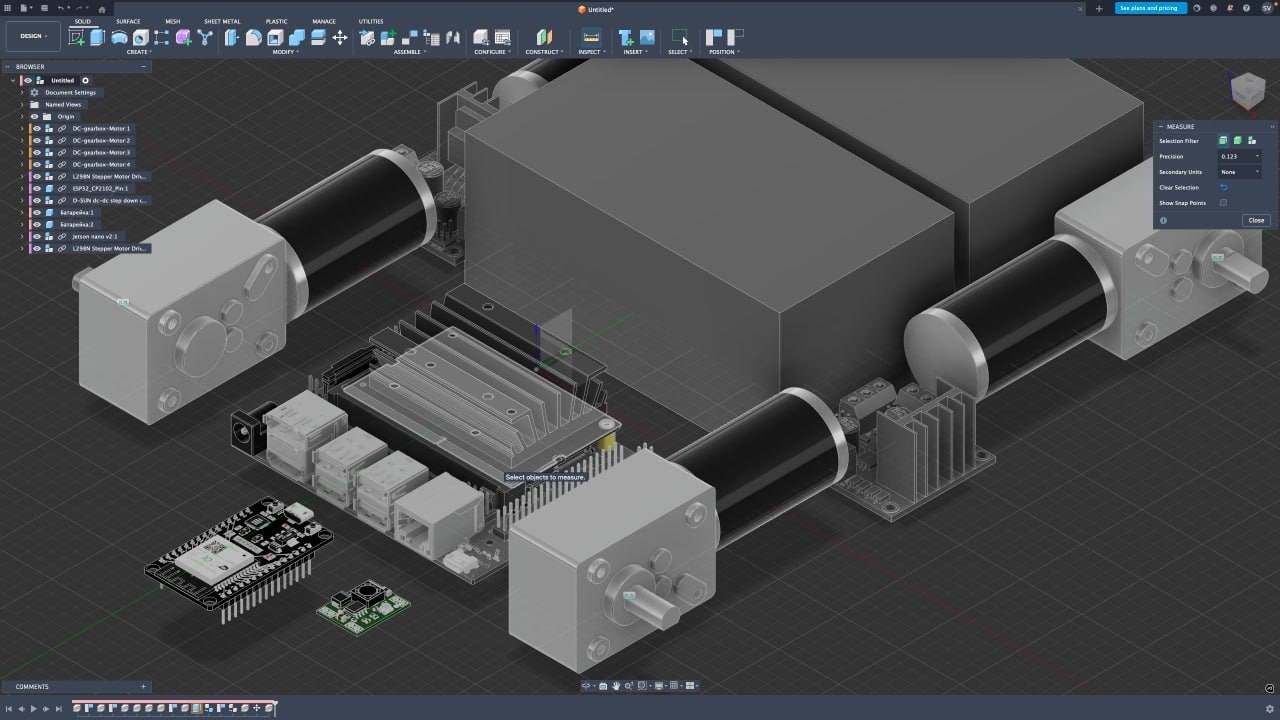The width and height of the screenshot is (1280, 720).
Task: Click the Move/Copy arrows icon
Action: 340,38
